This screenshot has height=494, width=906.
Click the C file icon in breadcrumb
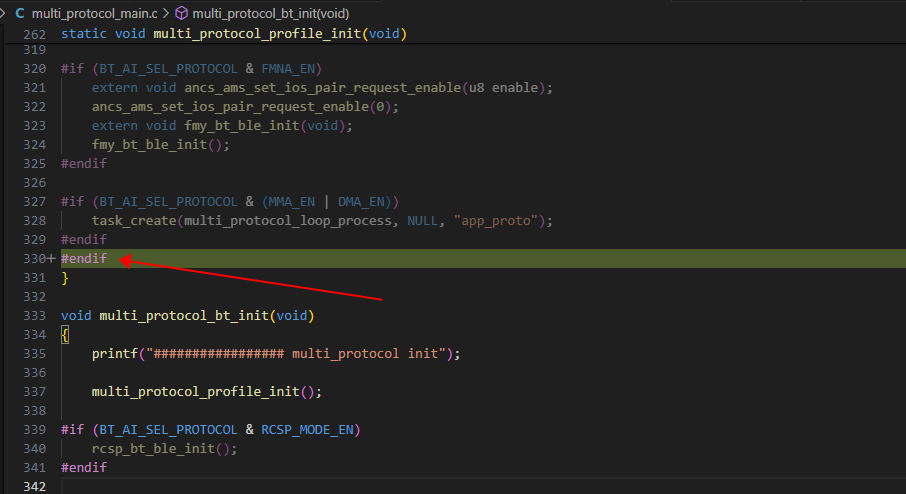coord(20,13)
